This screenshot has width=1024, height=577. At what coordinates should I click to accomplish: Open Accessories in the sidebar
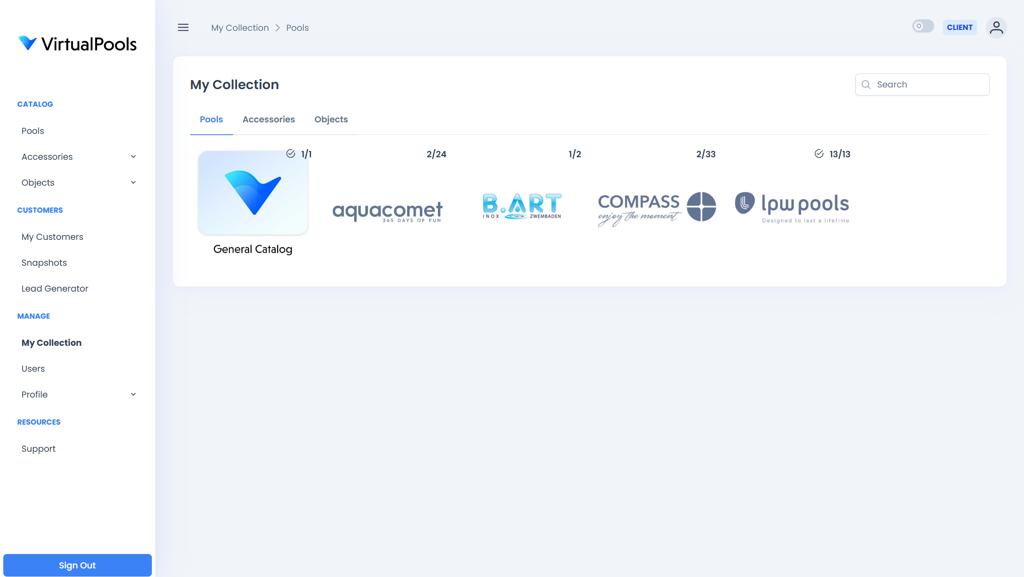[47, 157]
